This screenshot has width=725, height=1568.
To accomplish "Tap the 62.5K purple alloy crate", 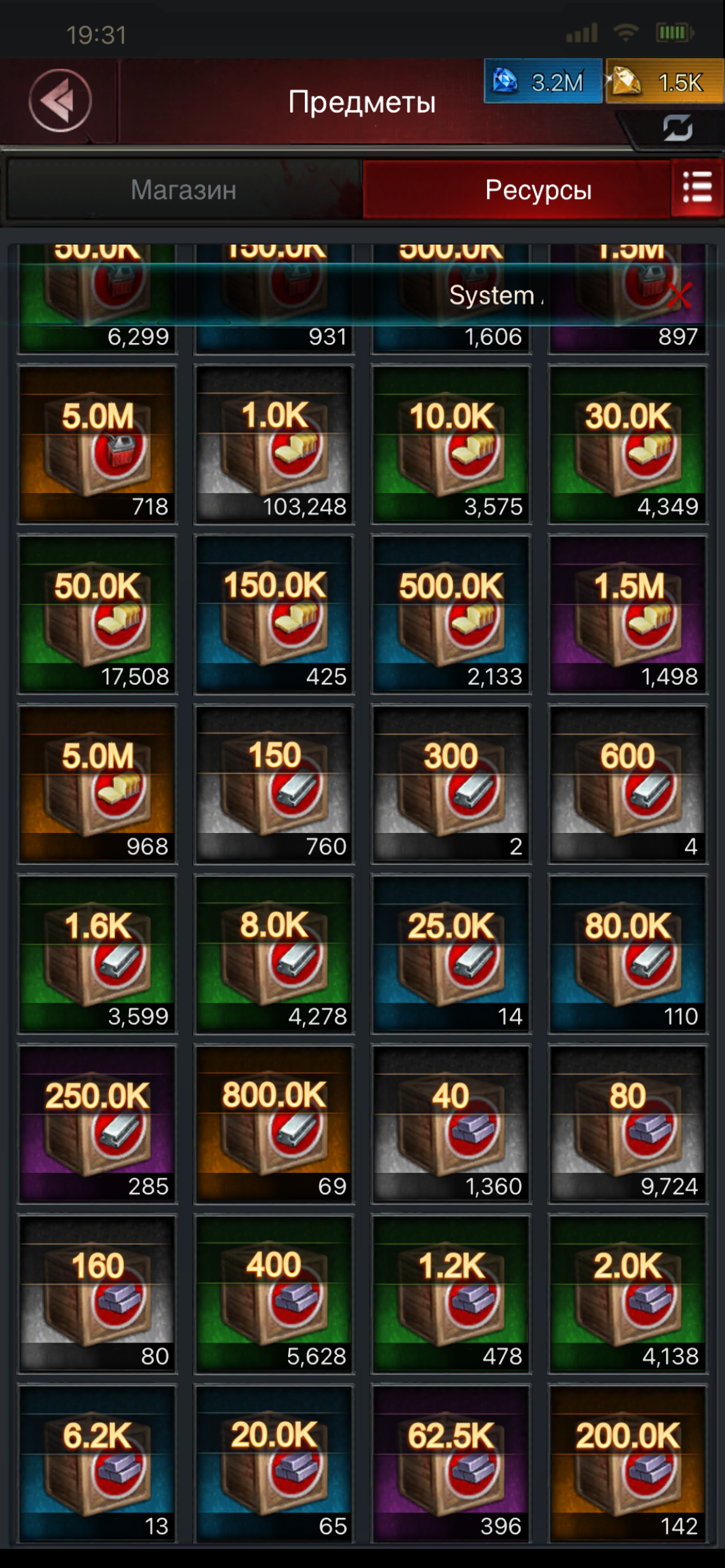I will (x=451, y=1464).
